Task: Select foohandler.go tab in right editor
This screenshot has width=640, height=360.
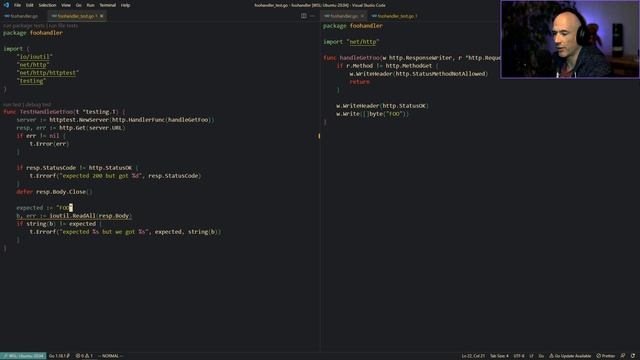Action: click(x=344, y=16)
